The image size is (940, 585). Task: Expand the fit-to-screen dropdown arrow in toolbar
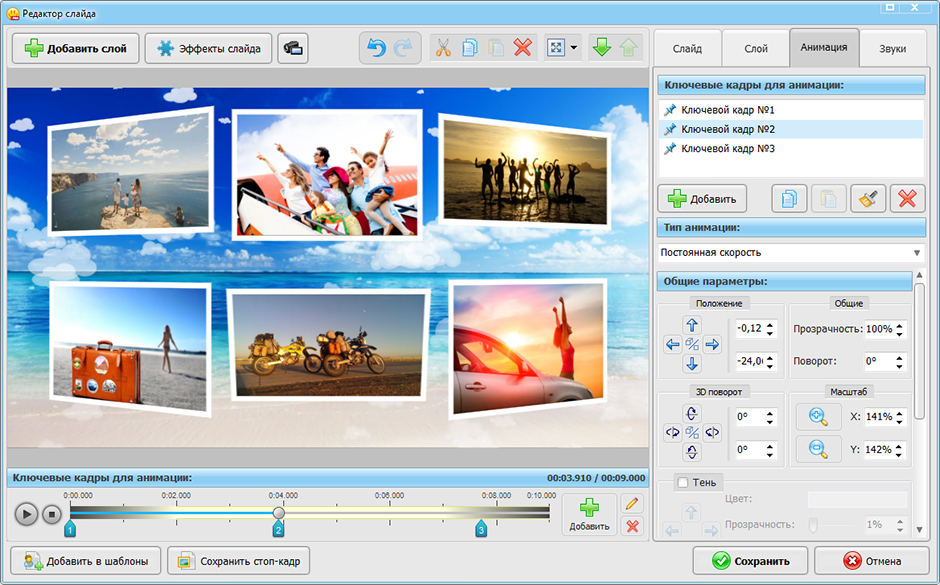pos(574,48)
